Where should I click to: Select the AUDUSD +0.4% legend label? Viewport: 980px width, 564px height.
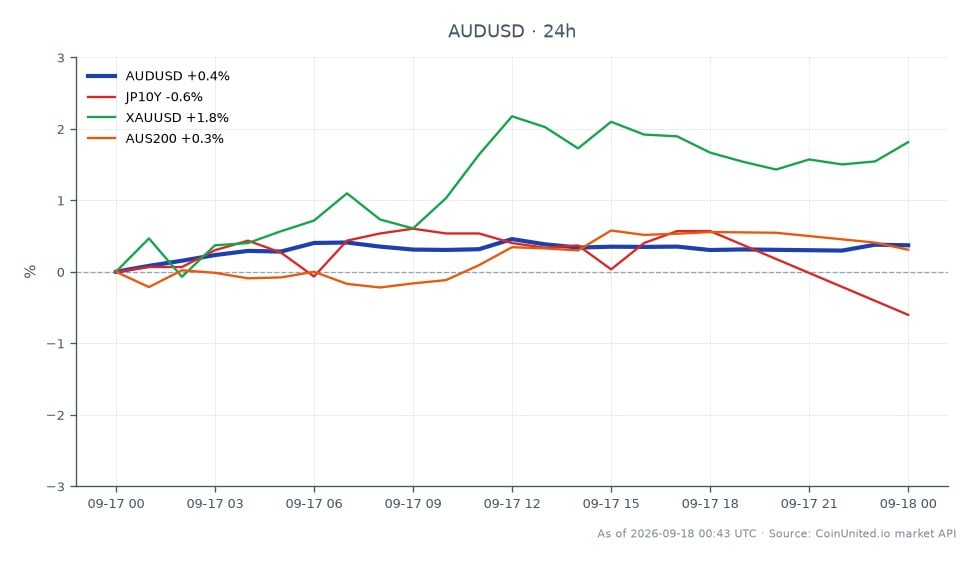pyautogui.click(x=178, y=76)
